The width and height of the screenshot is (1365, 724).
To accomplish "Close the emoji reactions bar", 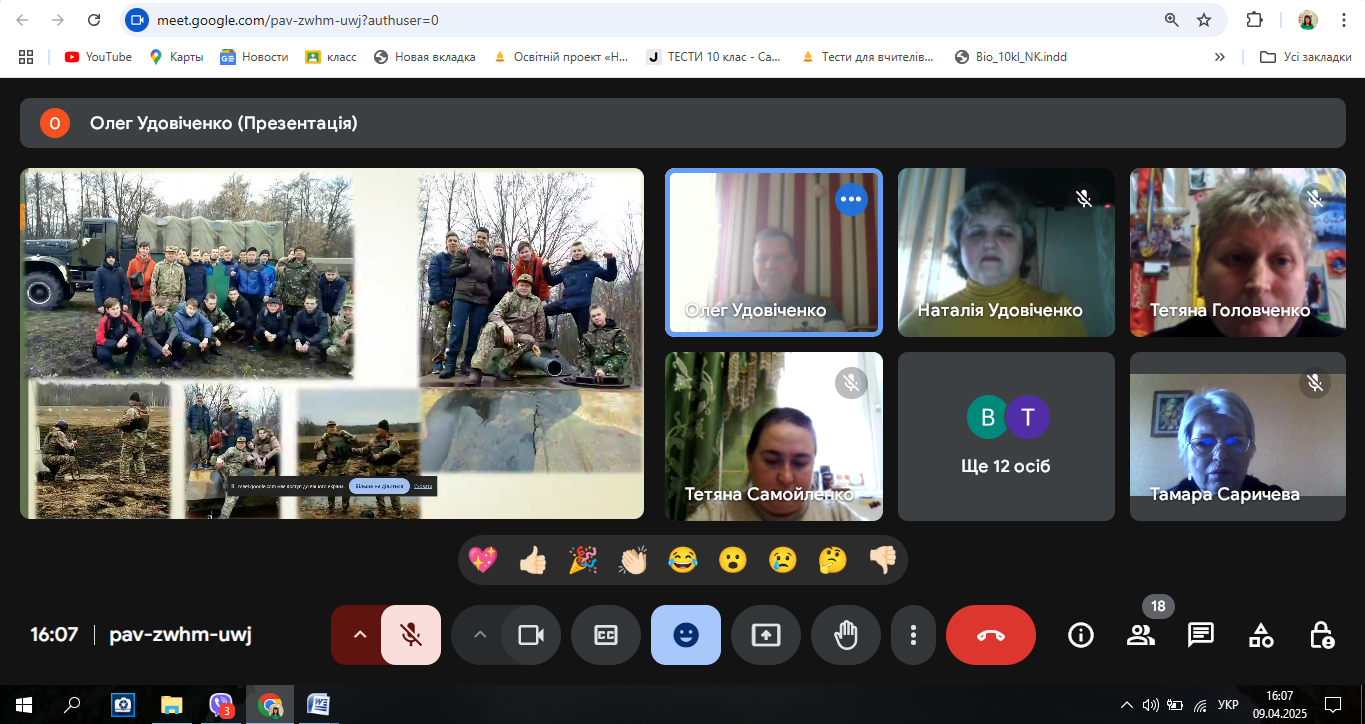I will (x=686, y=635).
